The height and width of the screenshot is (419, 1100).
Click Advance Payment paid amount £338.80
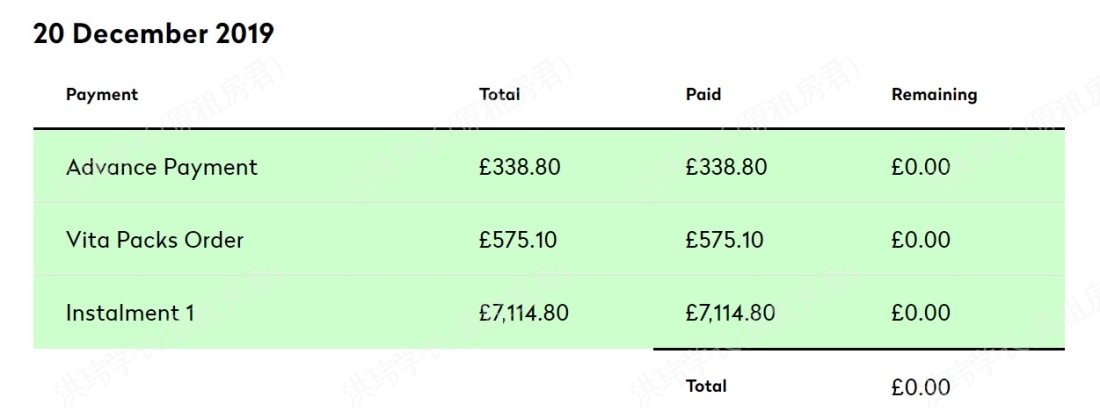coord(726,167)
